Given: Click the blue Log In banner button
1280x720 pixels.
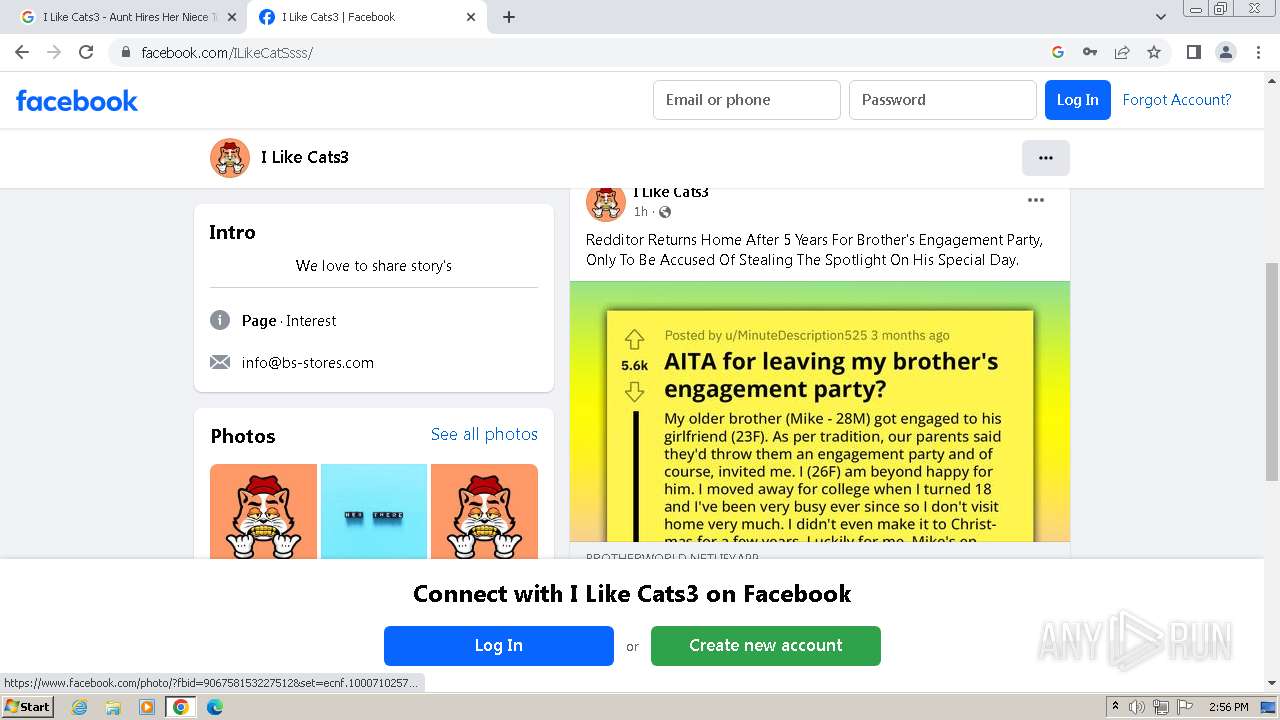Looking at the screenshot, I should tap(499, 646).
